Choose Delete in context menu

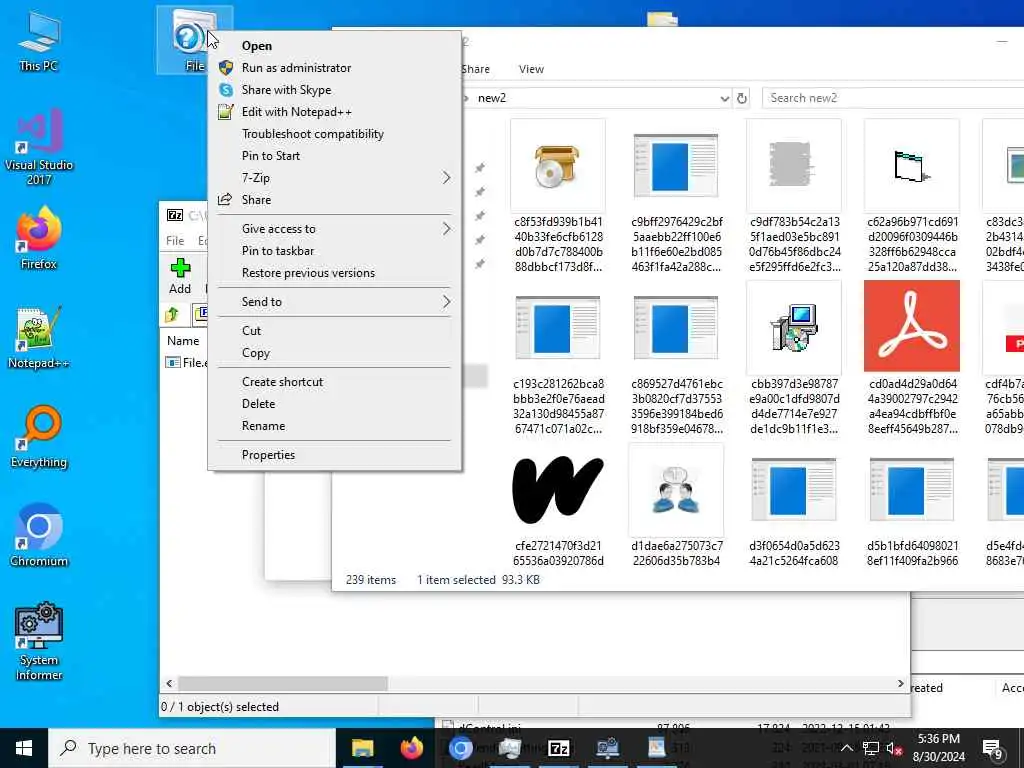(334, 404)
